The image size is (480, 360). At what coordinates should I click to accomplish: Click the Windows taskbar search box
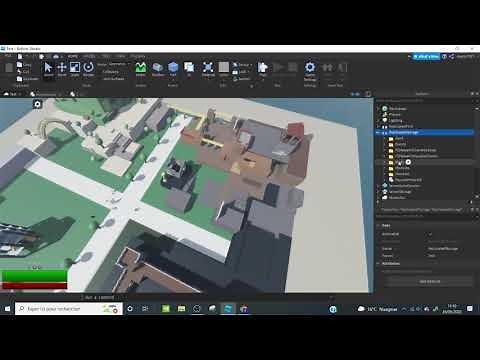[x=69, y=309]
